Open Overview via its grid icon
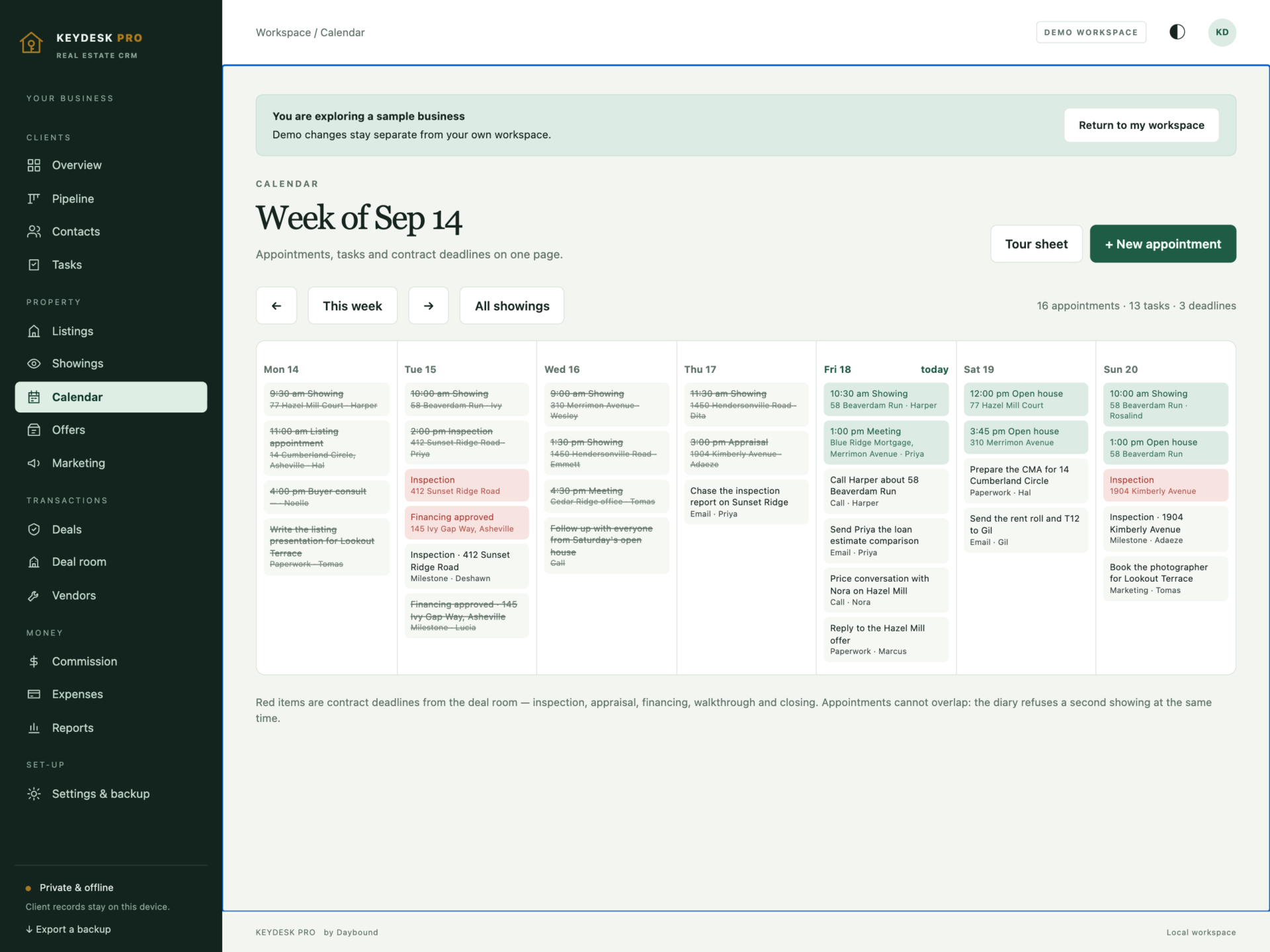Image resolution: width=1270 pixels, height=952 pixels. click(x=34, y=165)
